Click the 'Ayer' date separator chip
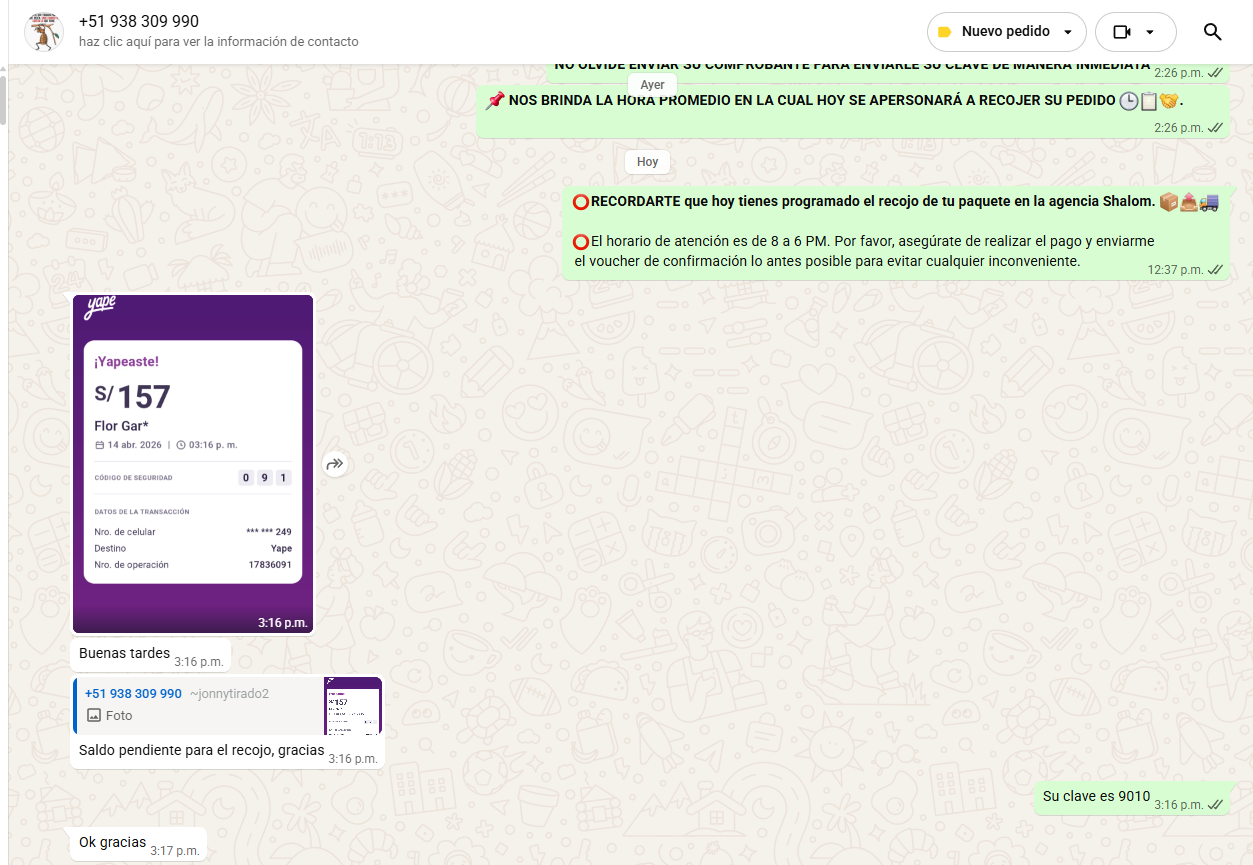1253x865 pixels. [x=652, y=85]
